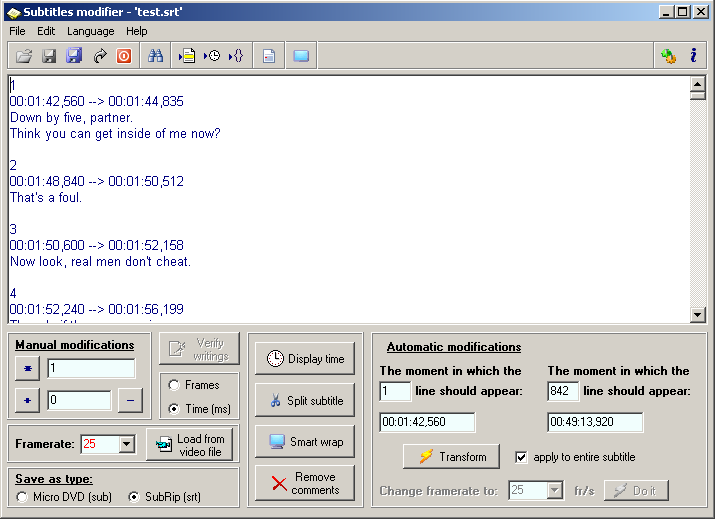Click the curved arrow redo icon
The height and width of the screenshot is (519, 715).
tap(99, 56)
